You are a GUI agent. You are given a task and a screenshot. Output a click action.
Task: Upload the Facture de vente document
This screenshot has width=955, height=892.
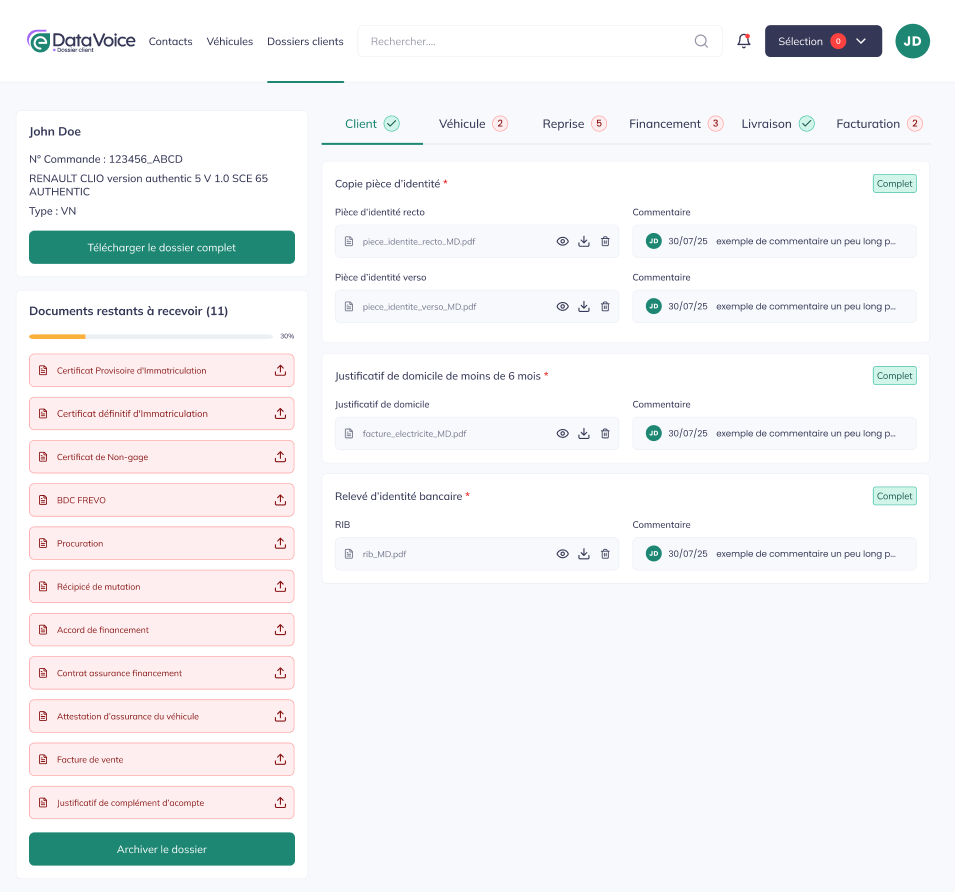pyautogui.click(x=280, y=760)
